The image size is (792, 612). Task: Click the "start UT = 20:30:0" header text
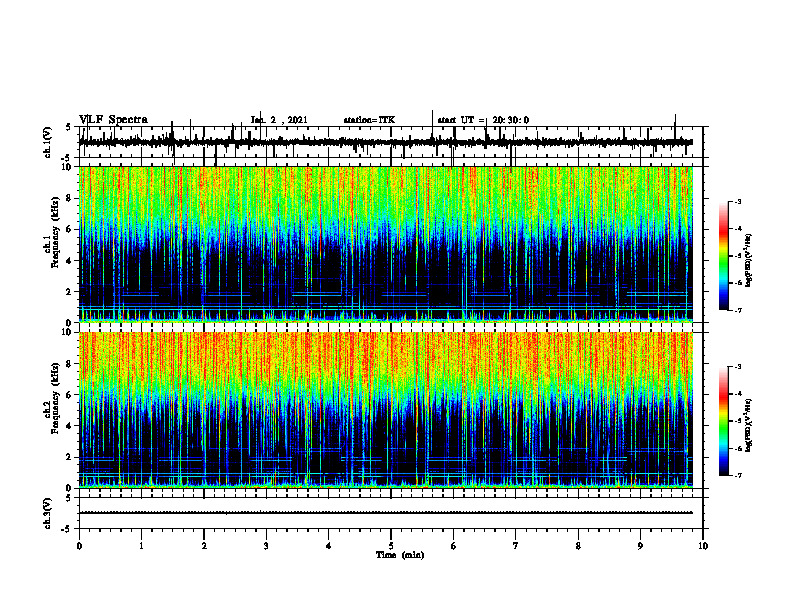(x=483, y=120)
